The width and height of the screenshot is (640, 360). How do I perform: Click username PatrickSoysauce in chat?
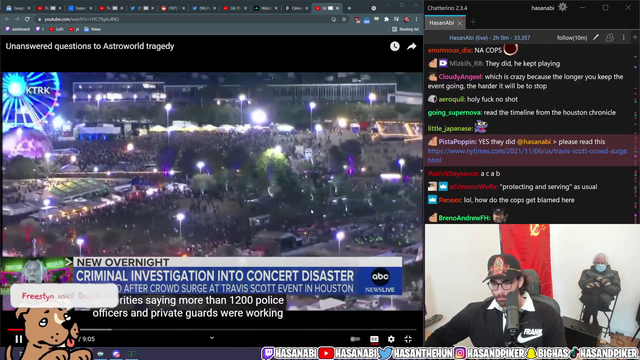click(x=453, y=173)
